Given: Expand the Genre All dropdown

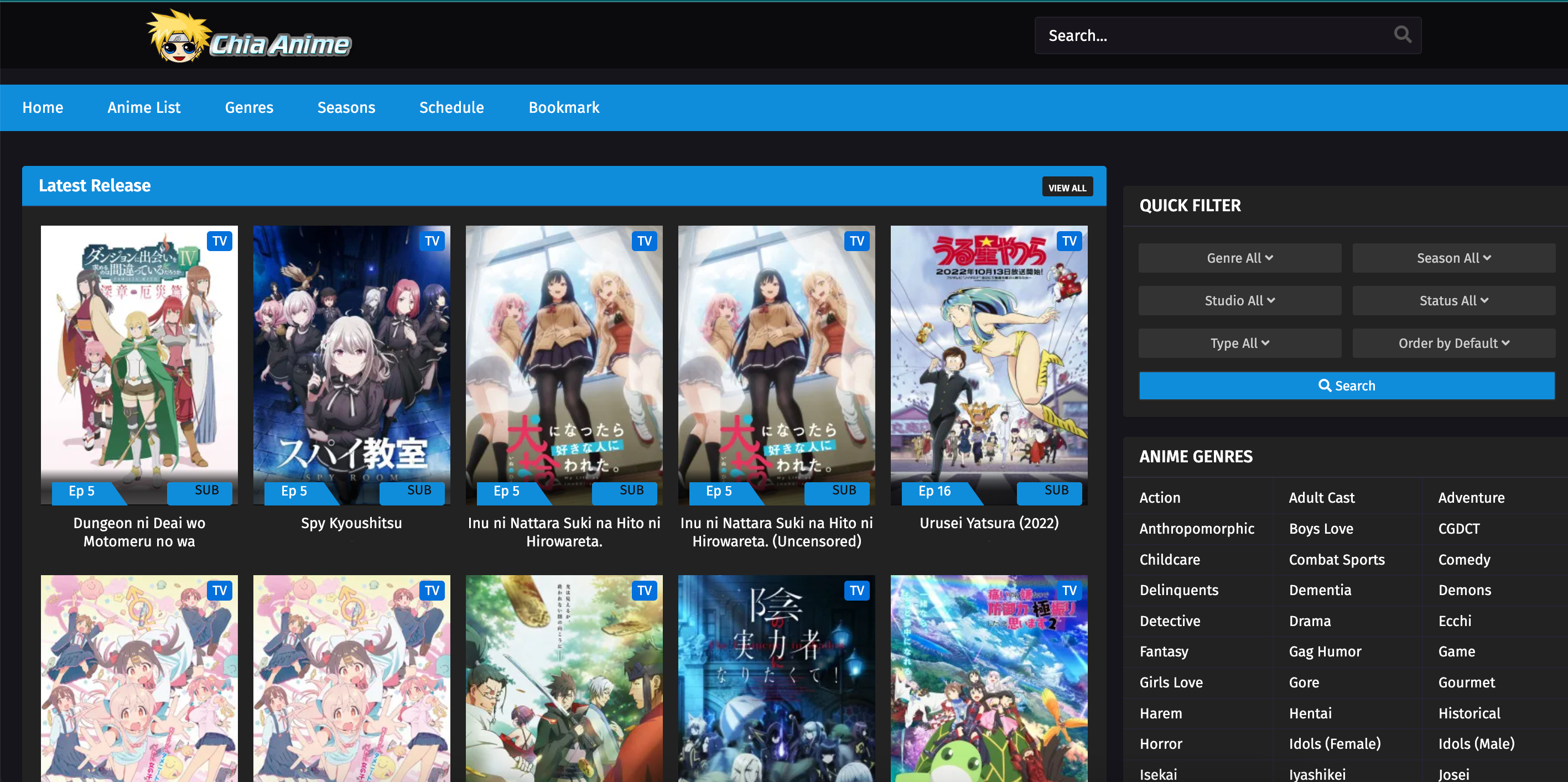Looking at the screenshot, I should tap(1239, 258).
